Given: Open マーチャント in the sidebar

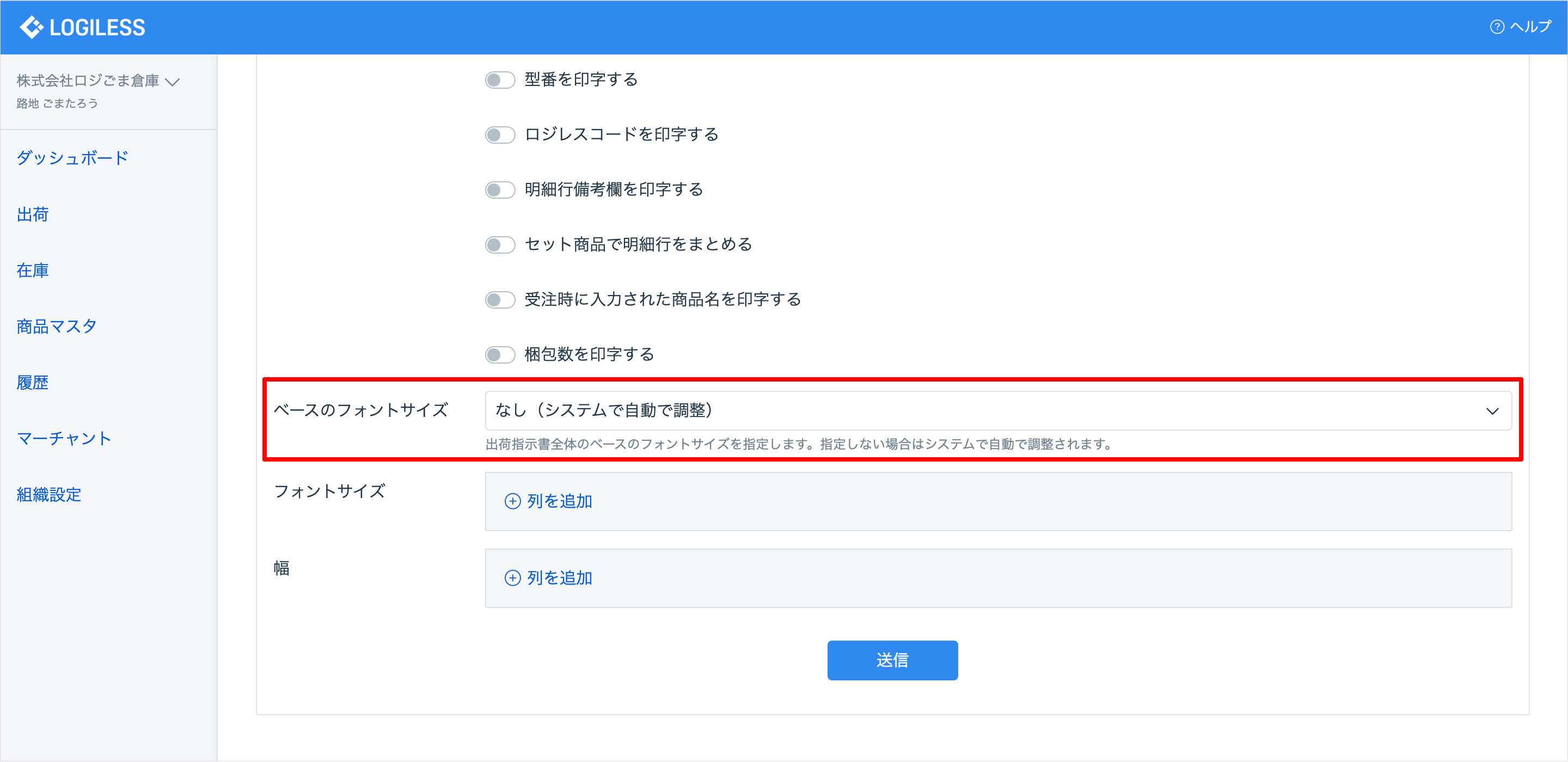Looking at the screenshot, I should pos(64,438).
